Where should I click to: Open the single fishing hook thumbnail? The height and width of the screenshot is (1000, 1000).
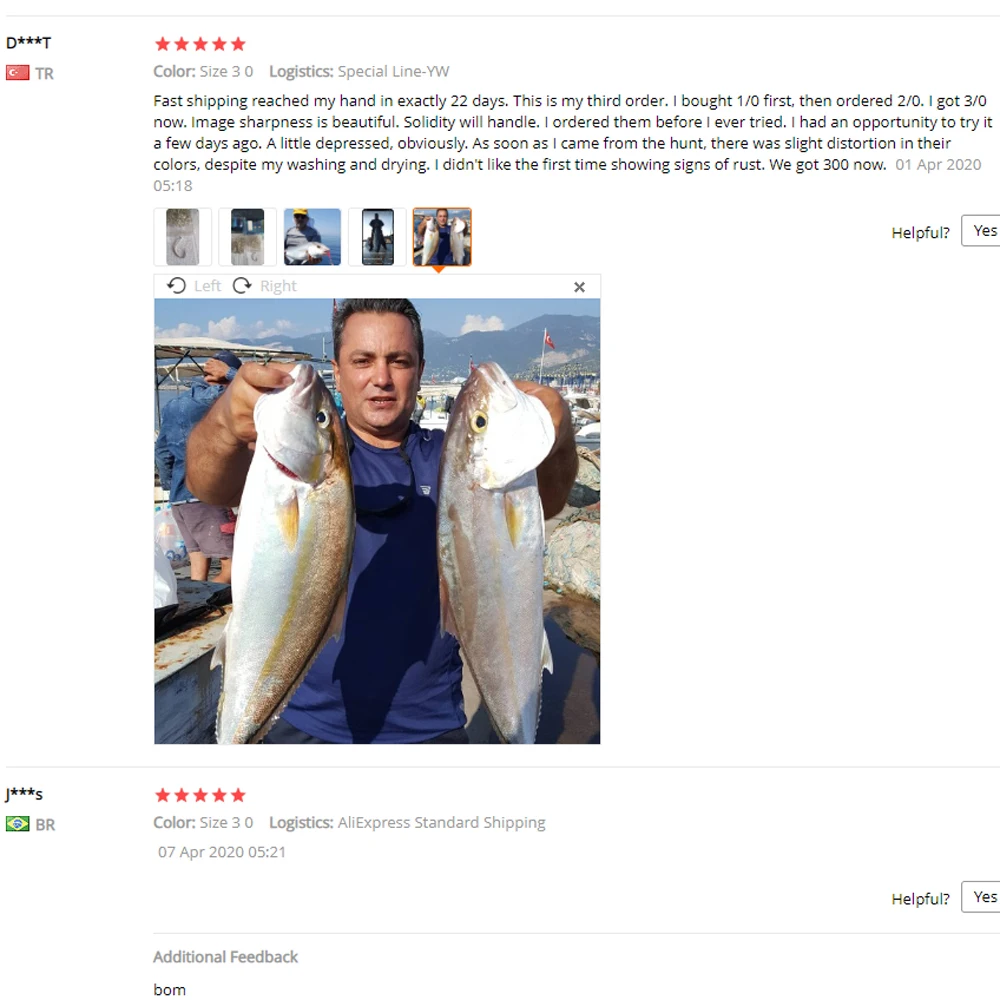click(x=183, y=237)
